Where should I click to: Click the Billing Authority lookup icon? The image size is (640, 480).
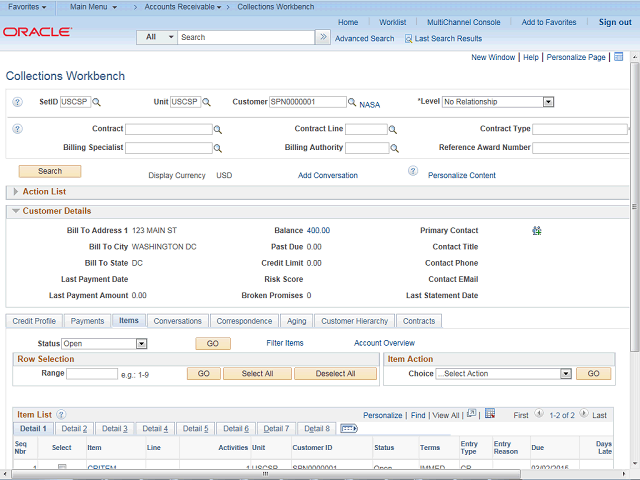(x=393, y=148)
